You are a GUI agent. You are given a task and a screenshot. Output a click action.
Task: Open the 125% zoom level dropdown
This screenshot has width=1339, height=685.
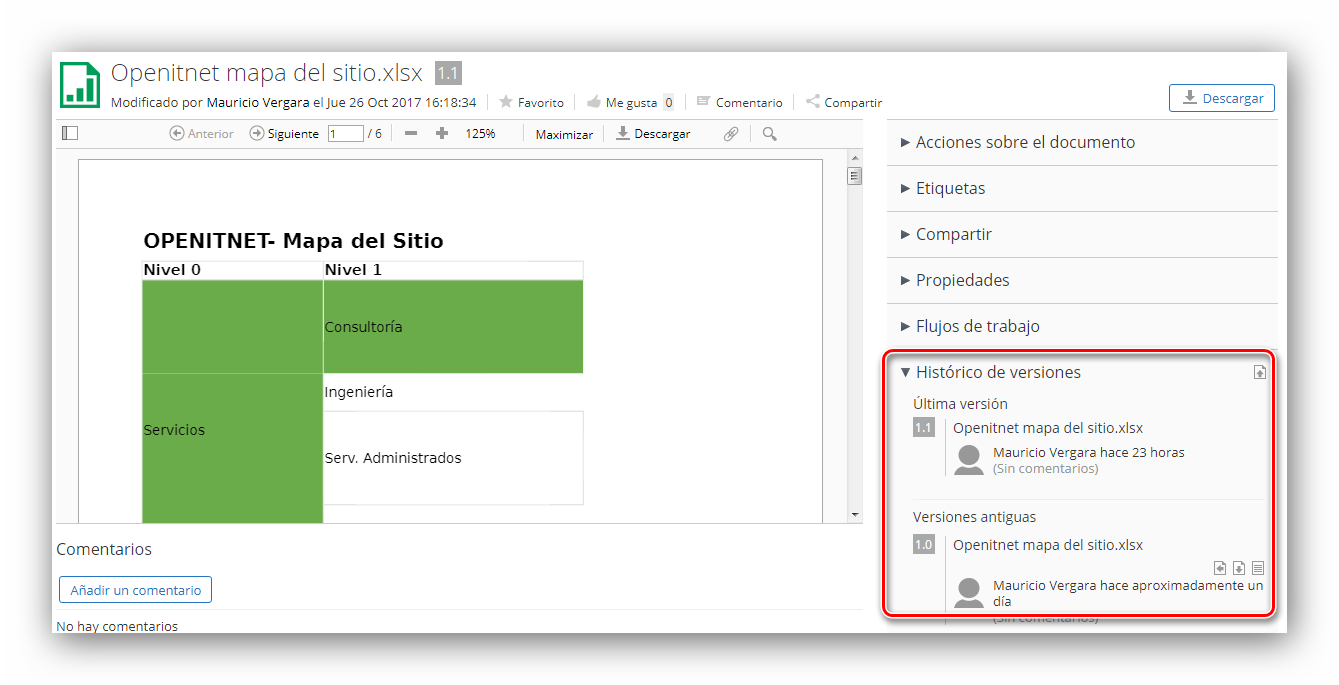click(x=480, y=133)
